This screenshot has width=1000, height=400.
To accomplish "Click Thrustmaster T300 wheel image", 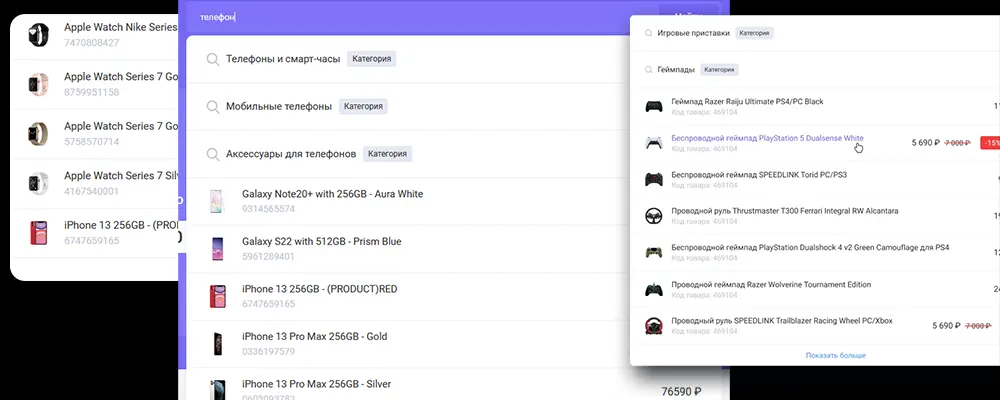I will coord(654,216).
